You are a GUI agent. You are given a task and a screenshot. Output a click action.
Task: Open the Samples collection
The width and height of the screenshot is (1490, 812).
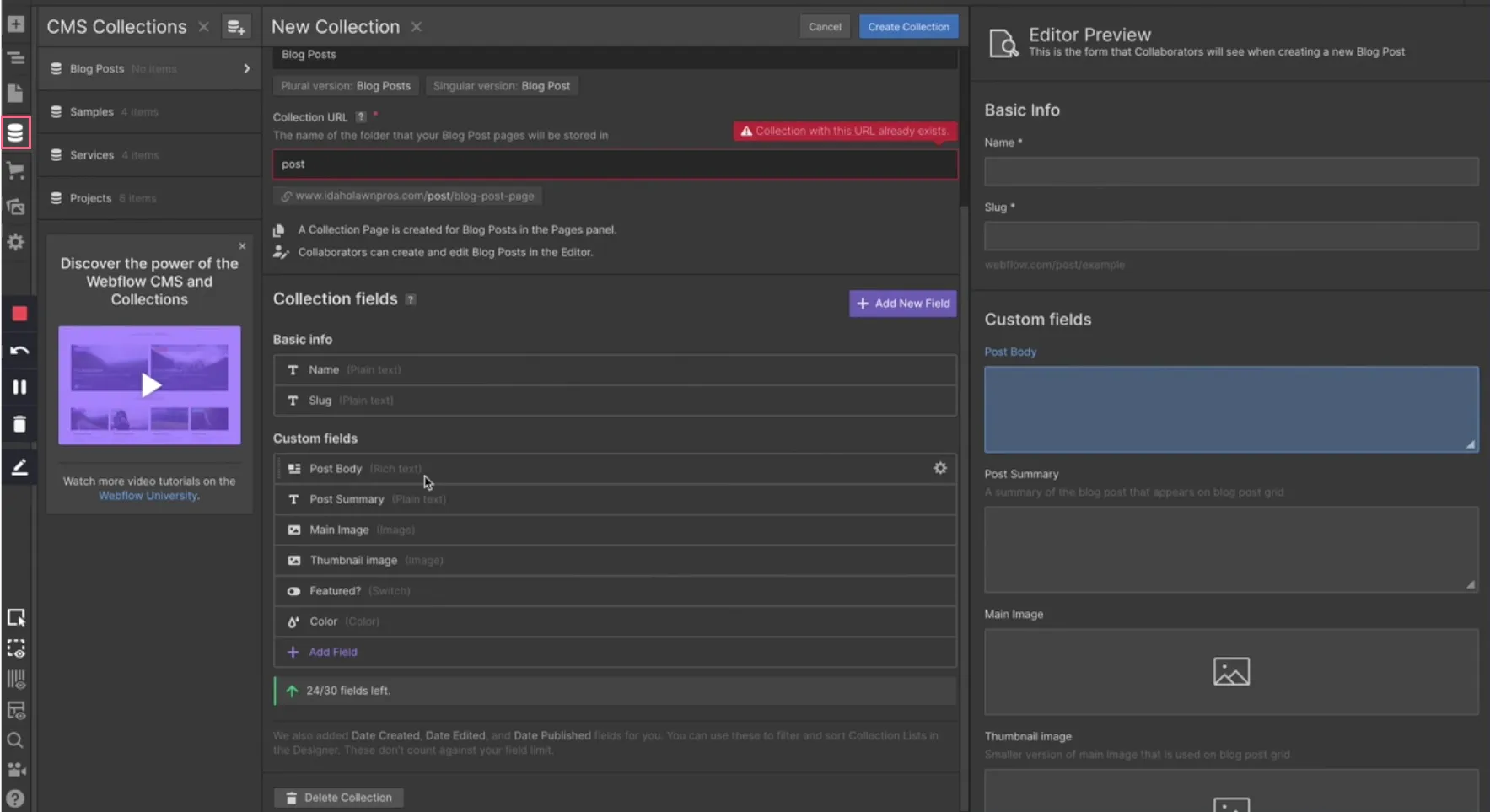149,112
